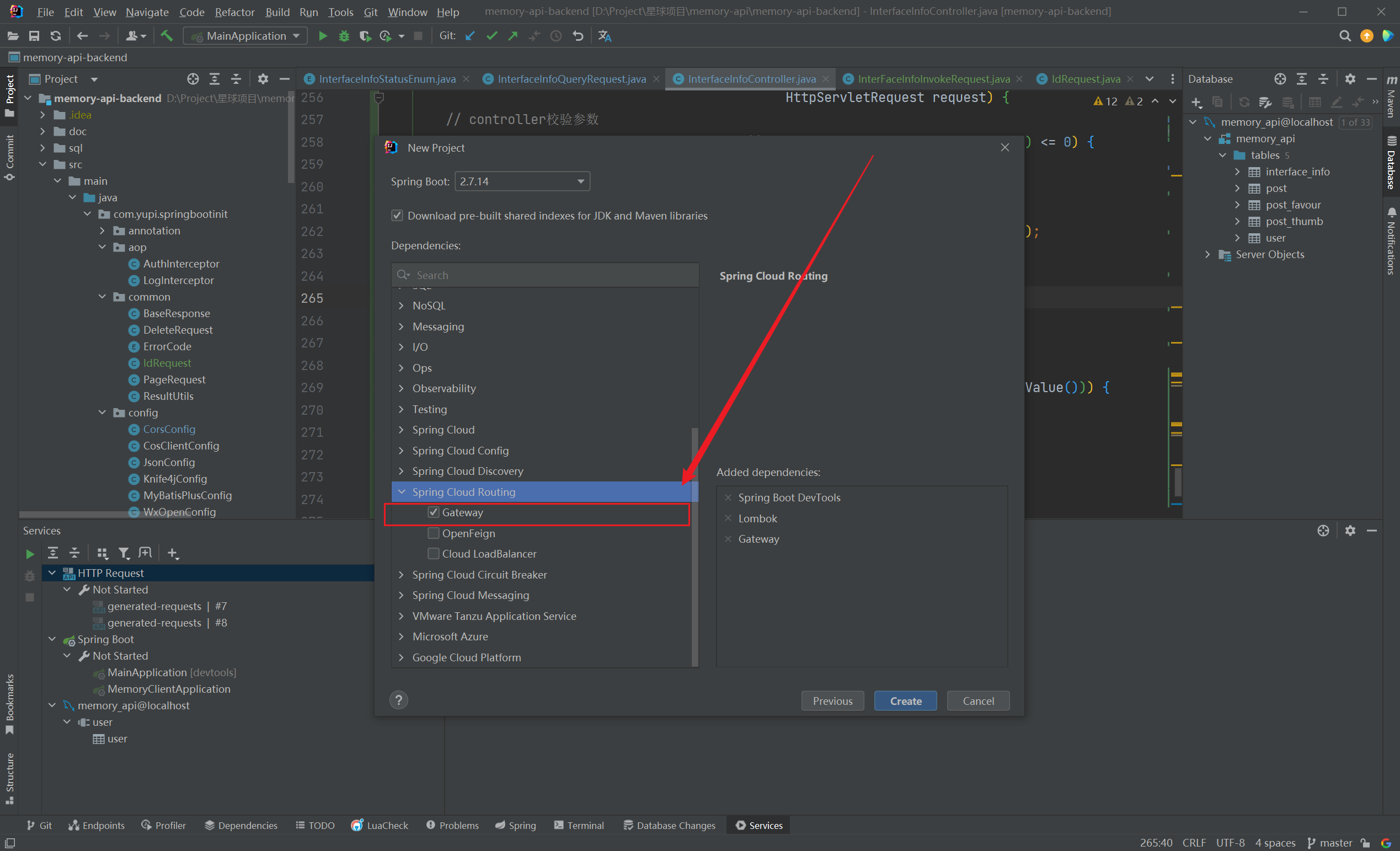
Task: Uncheck the Gateway dependency checkbox
Action: (x=434, y=512)
